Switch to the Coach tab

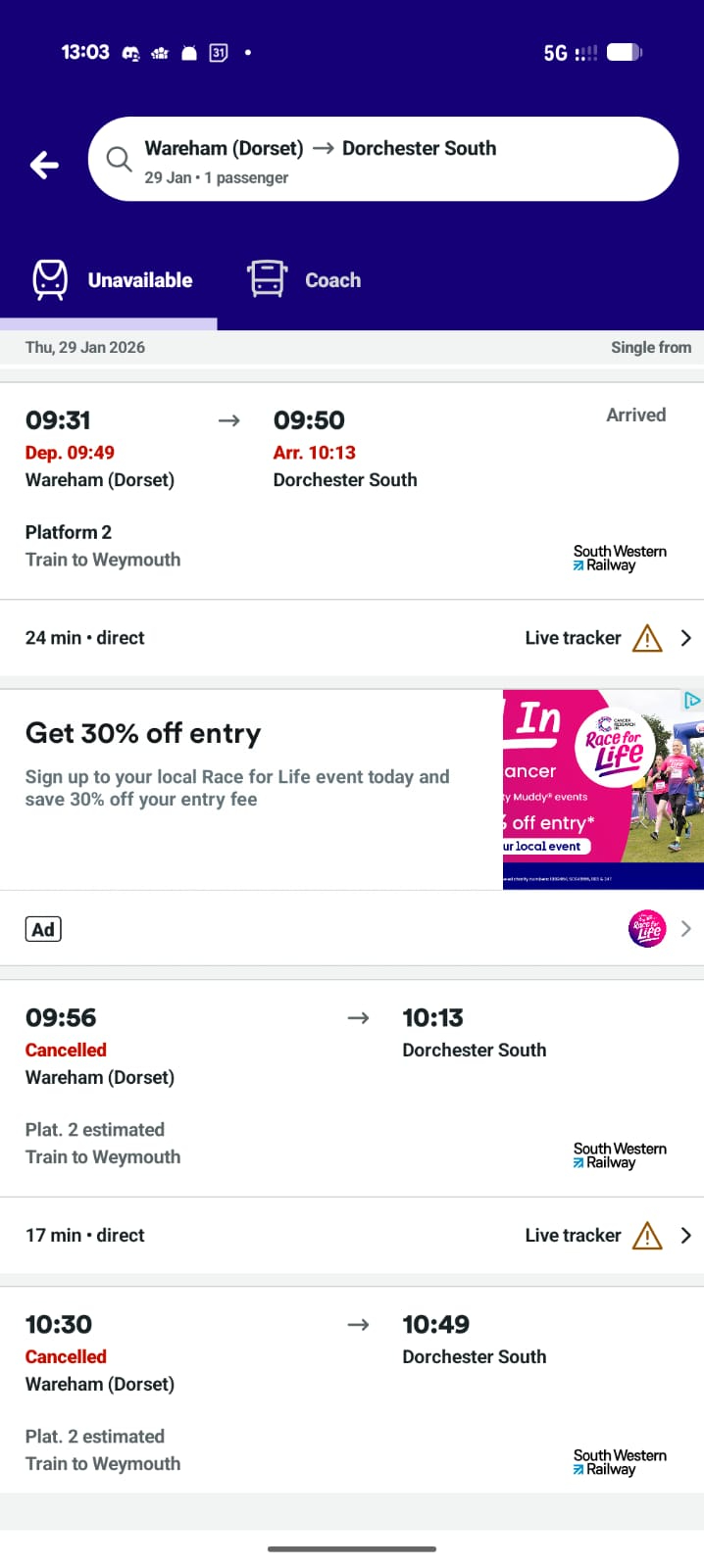click(332, 280)
